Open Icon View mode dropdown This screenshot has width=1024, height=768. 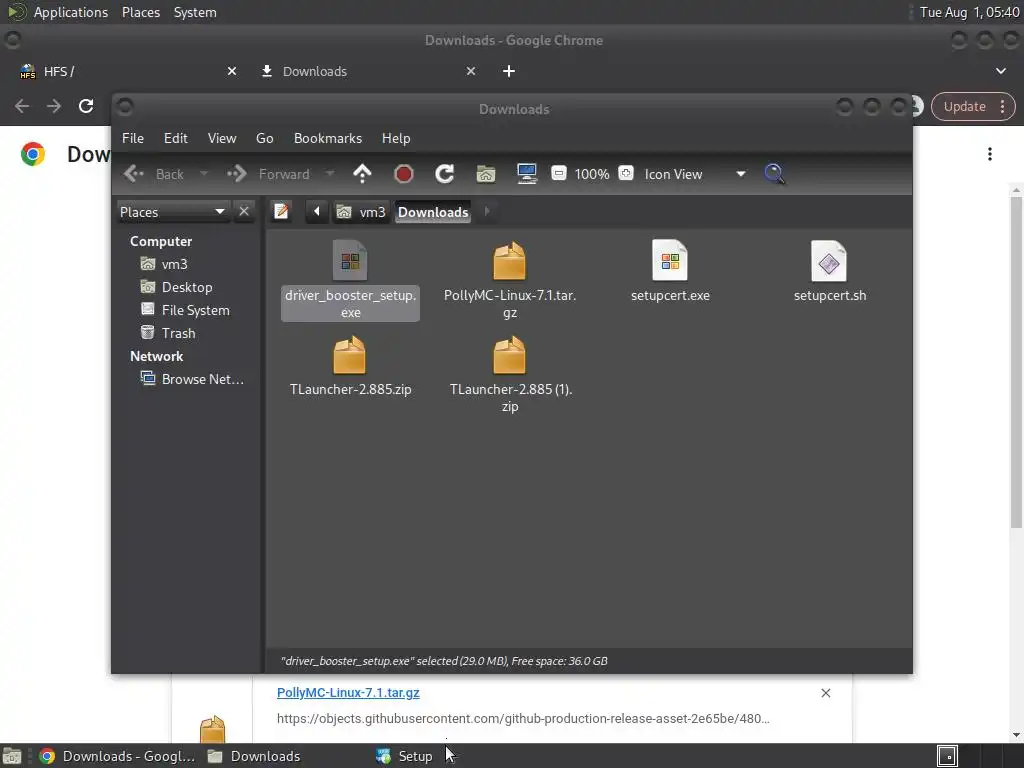point(695,174)
